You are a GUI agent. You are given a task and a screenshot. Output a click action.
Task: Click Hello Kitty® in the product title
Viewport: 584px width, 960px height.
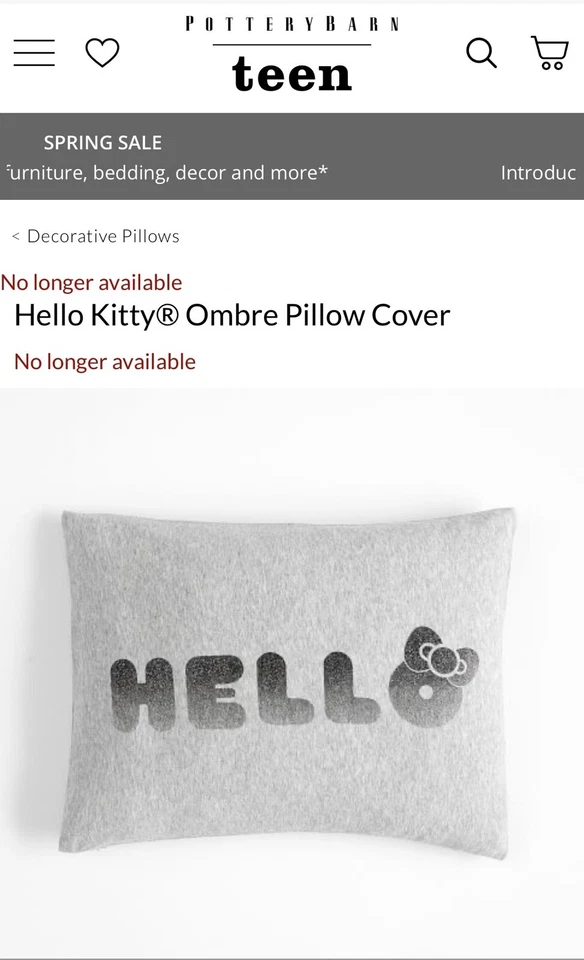(97, 315)
